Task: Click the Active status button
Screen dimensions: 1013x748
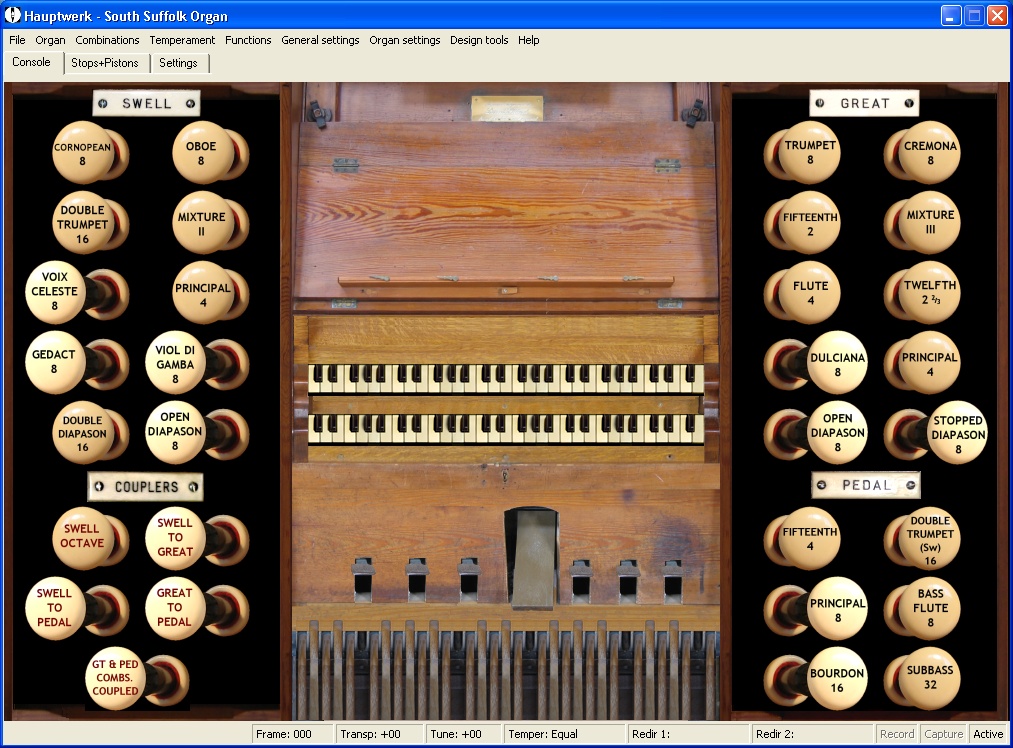Action: click(988, 734)
